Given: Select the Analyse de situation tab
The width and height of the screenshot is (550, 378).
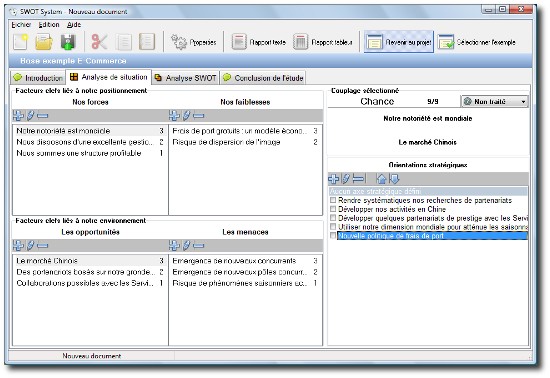Looking at the screenshot, I should [x=109, y=77].
